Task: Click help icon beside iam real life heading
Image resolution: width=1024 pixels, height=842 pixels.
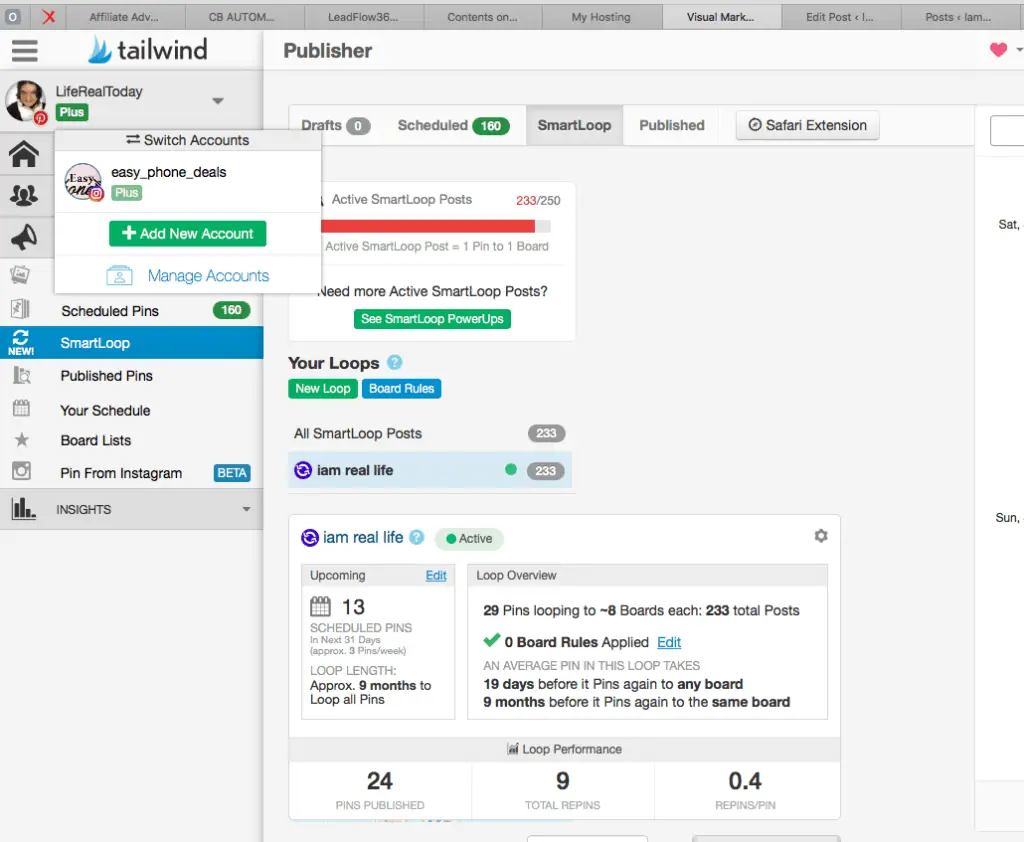Action: 416,538
